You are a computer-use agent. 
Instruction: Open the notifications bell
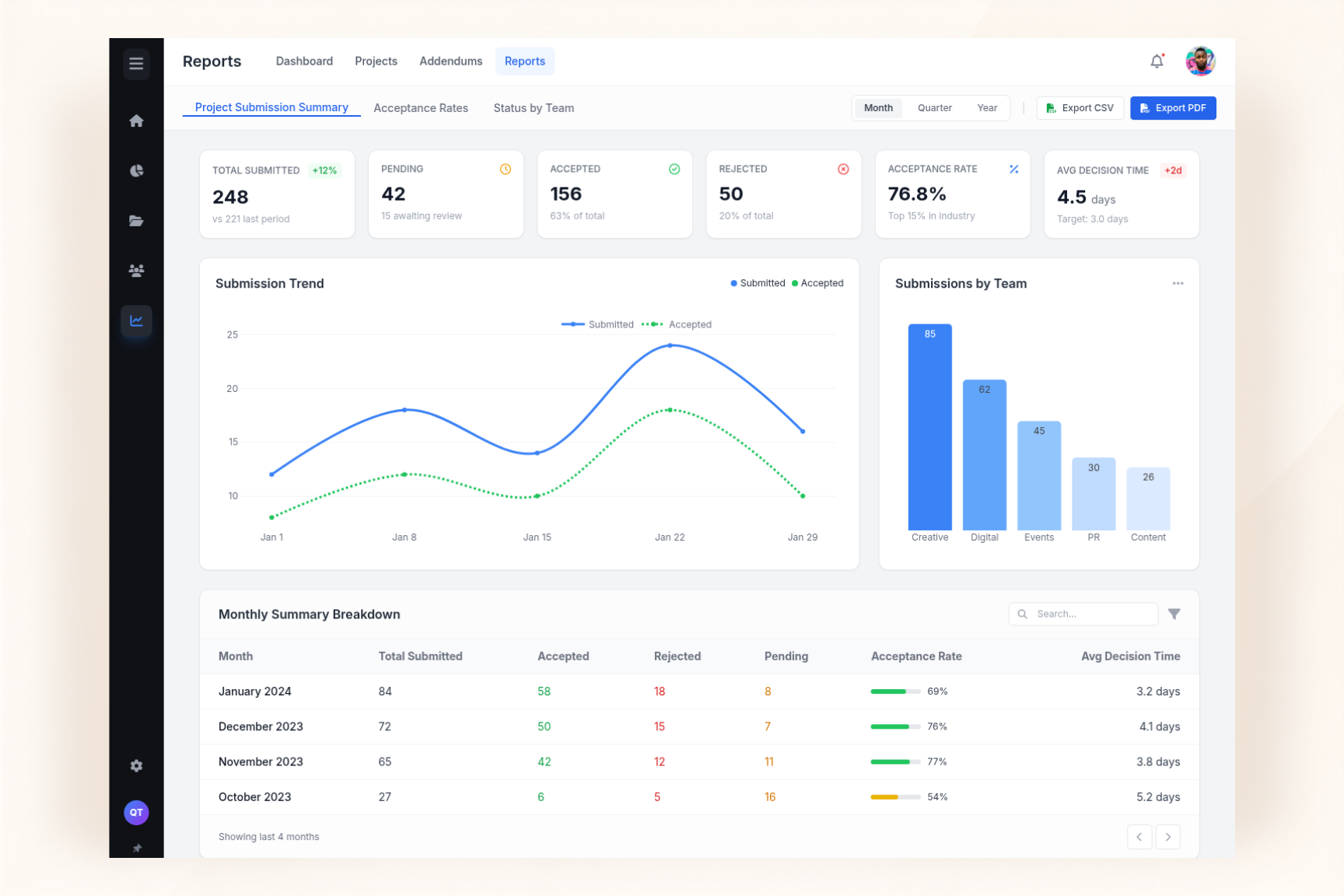click(x=1157, y=61)
